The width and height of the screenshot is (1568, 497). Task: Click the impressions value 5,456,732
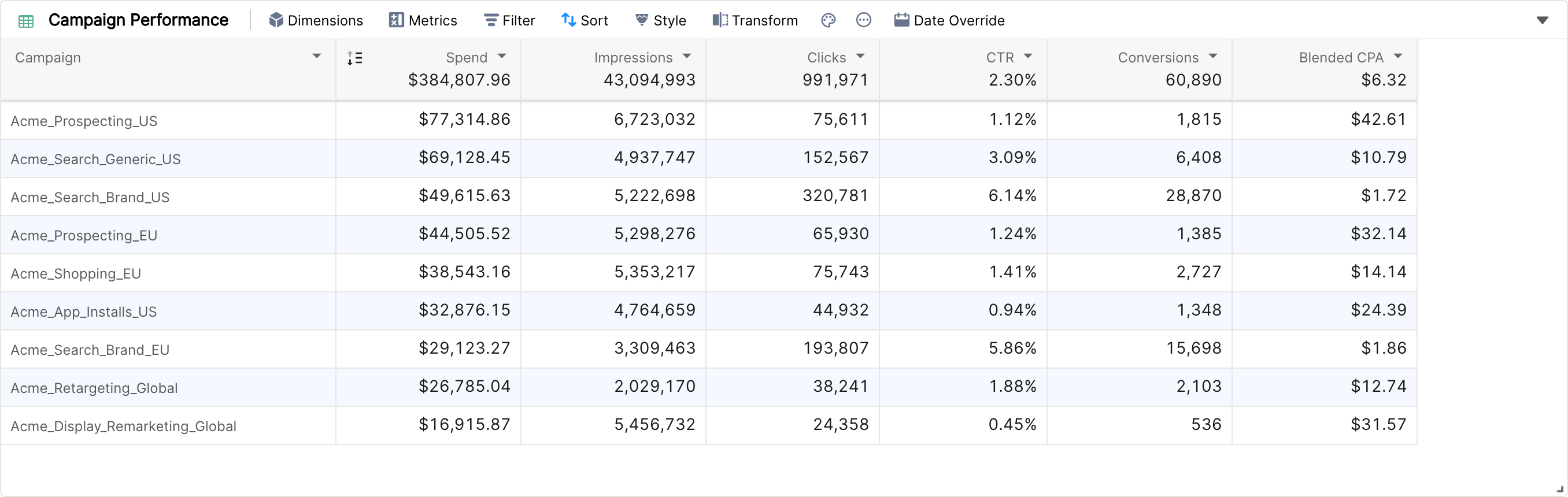pos(655,425)
